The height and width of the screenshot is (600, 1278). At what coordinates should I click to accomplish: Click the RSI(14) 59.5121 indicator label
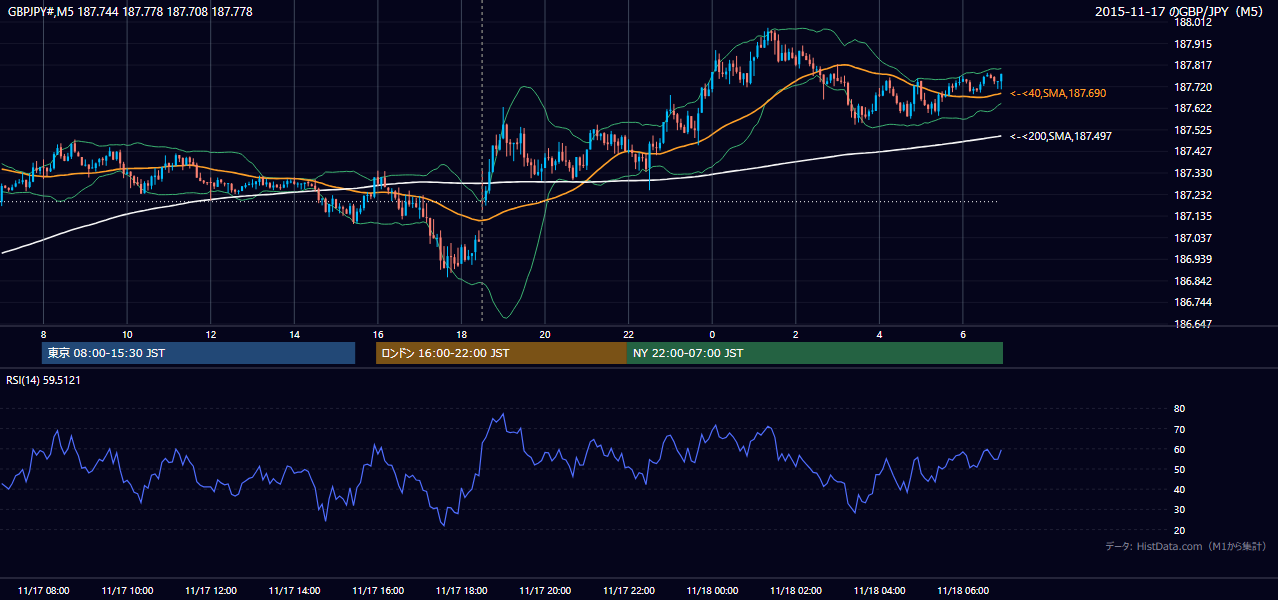click(x=43, y=380)
